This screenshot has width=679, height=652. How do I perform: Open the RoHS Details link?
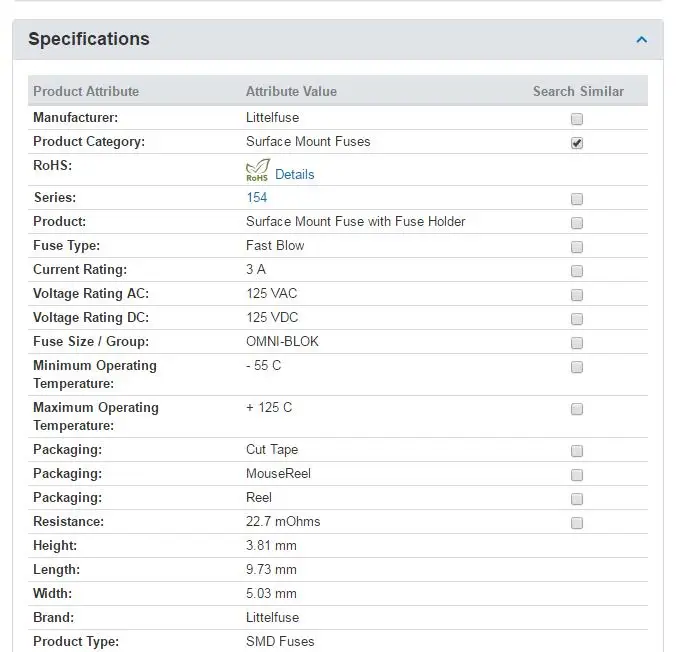294,174
